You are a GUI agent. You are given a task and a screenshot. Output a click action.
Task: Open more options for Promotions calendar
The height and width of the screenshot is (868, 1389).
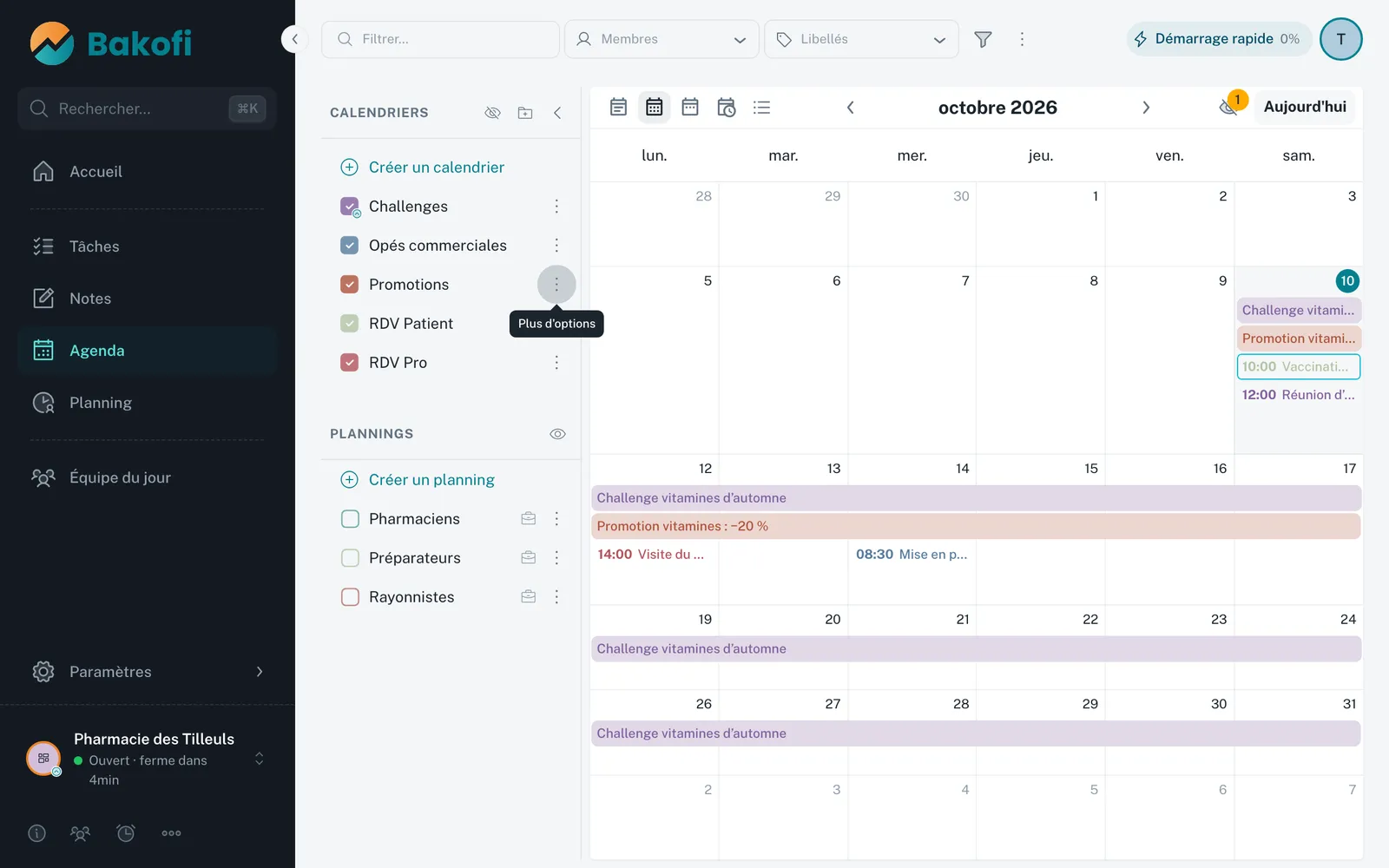[556, 285]
